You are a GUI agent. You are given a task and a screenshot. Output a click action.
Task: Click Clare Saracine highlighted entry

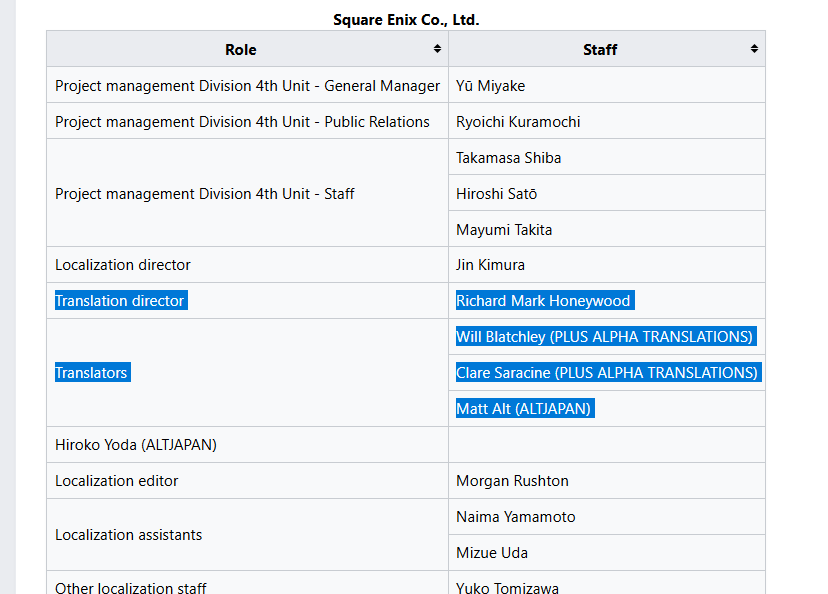click(x=608, y=372)
